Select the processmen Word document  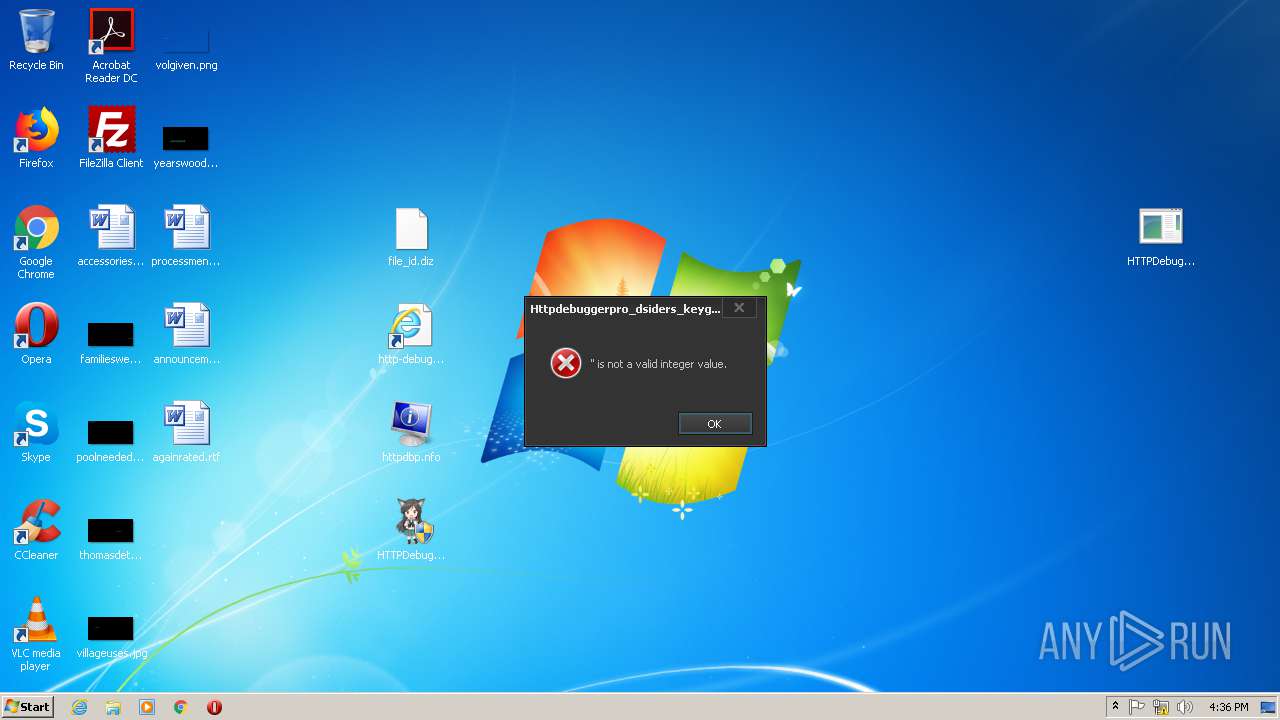tap(186, 236)
